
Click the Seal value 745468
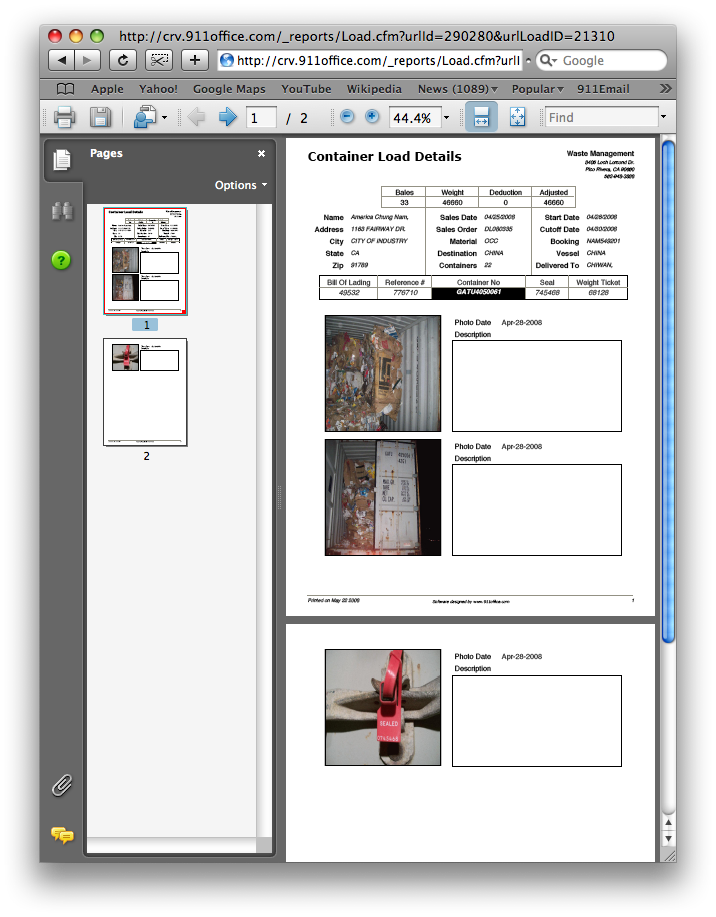pos(547,292)
